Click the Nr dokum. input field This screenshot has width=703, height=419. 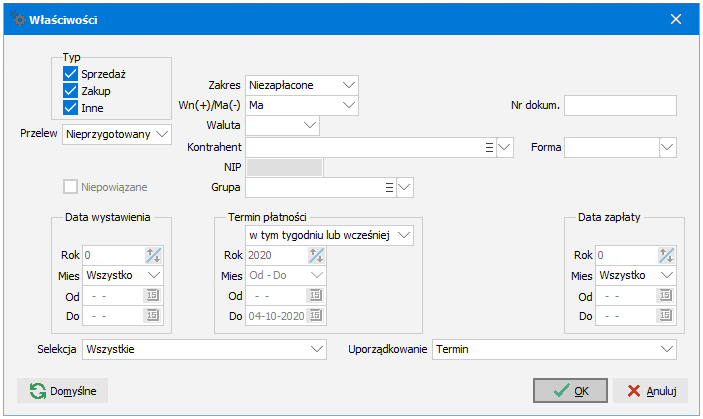620,106
